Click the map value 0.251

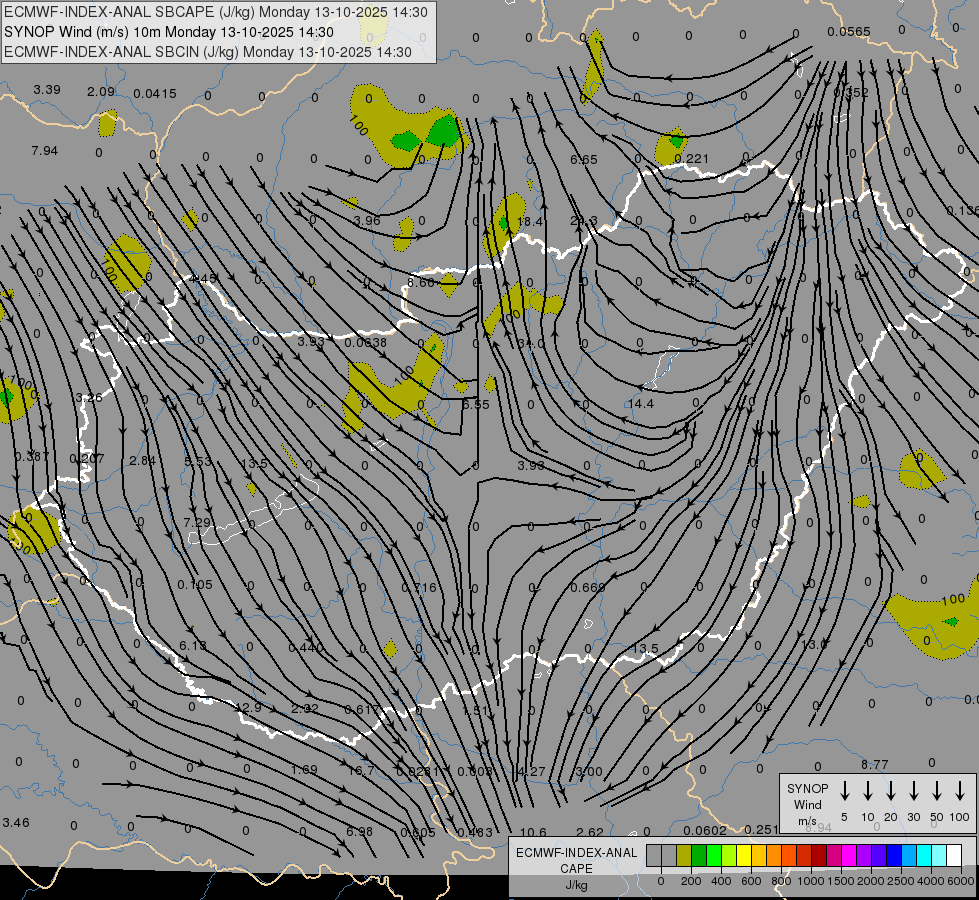click(761, 829)
